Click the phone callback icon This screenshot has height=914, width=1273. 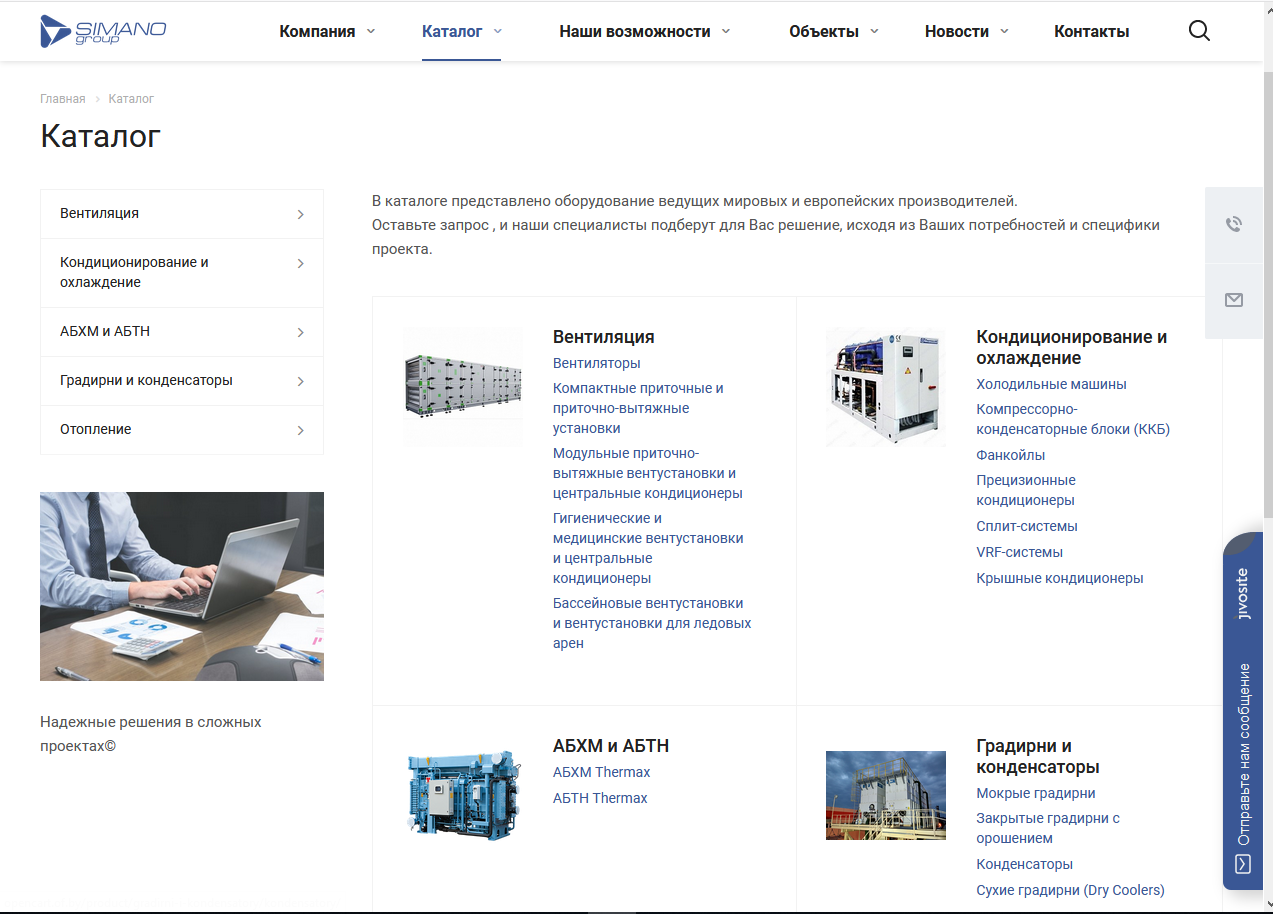pyautogui.click(x=1234, y=224)
